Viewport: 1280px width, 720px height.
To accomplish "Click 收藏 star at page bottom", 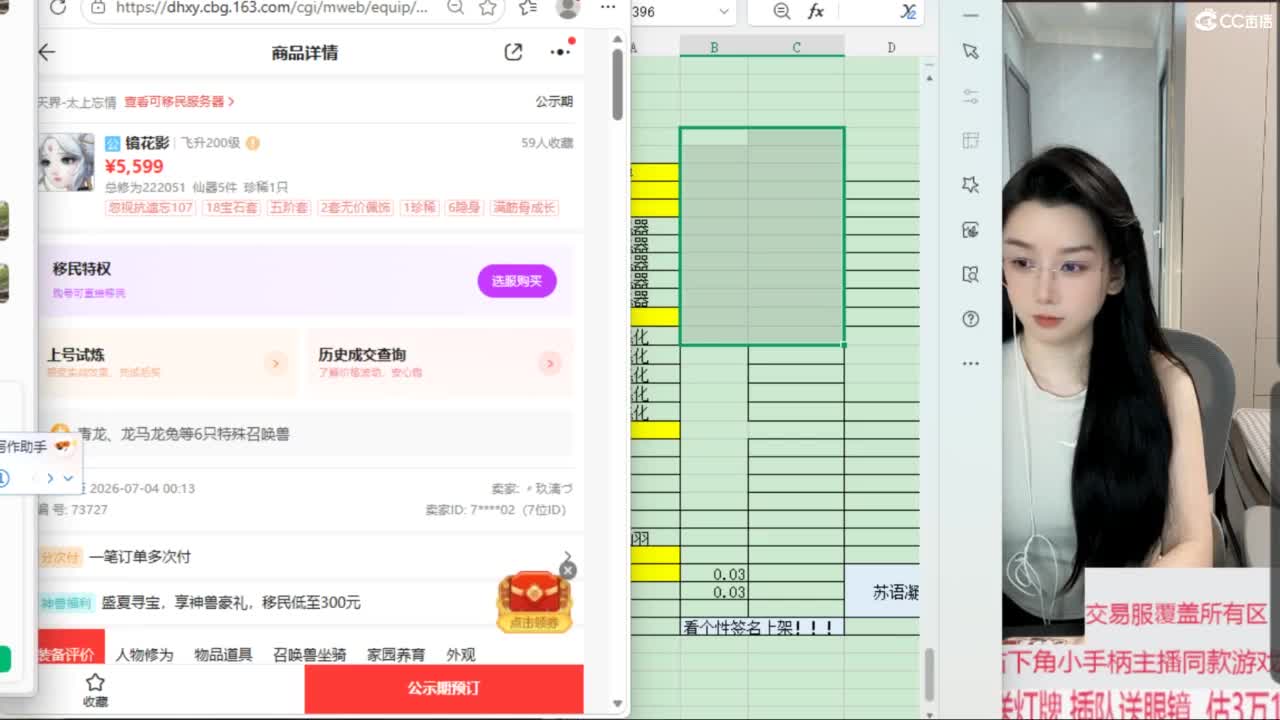I will (x=95, y=689).
